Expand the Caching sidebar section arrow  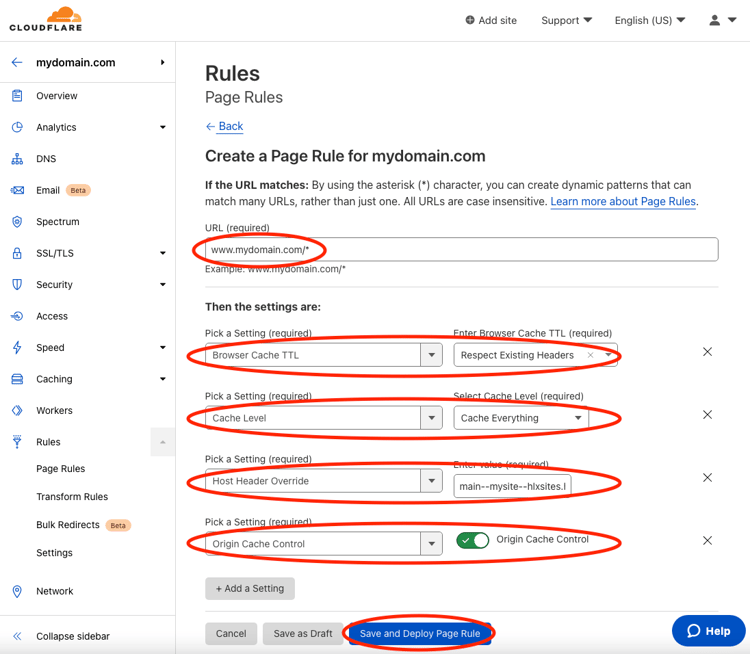(163, 379)
